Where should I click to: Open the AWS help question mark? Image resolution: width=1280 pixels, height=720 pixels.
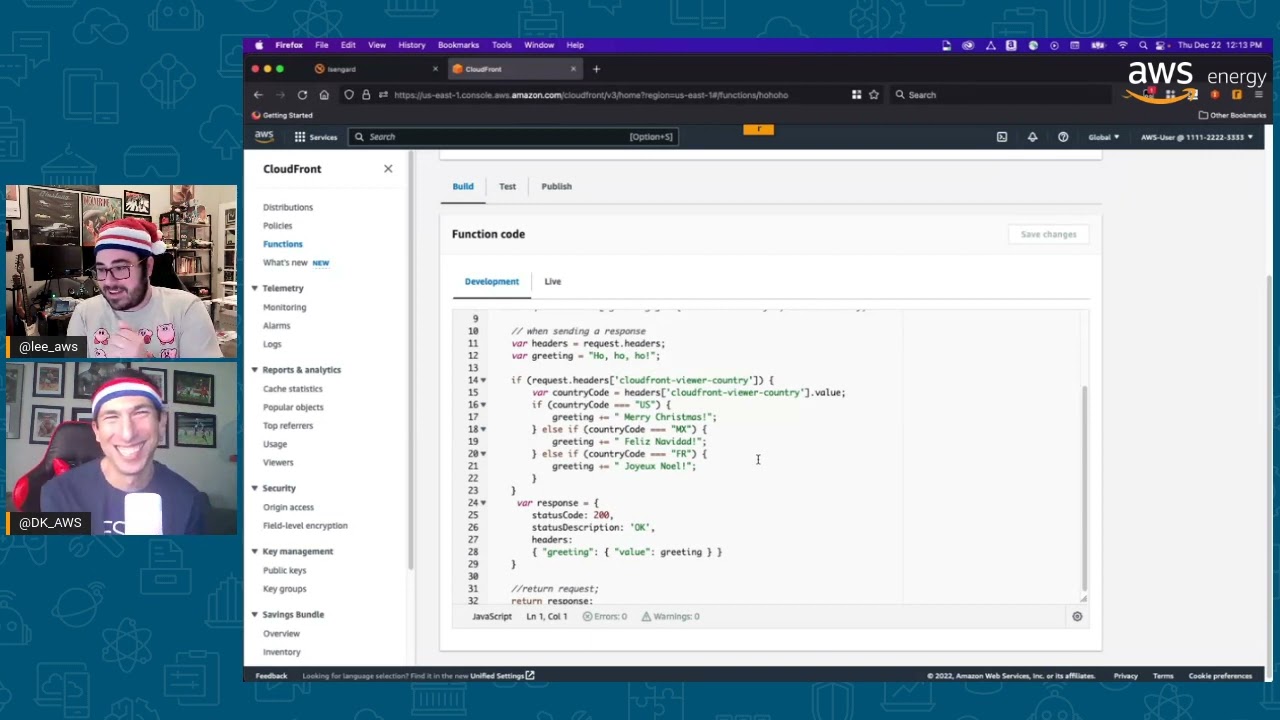pyautogui.click(x=1063, y=137)
